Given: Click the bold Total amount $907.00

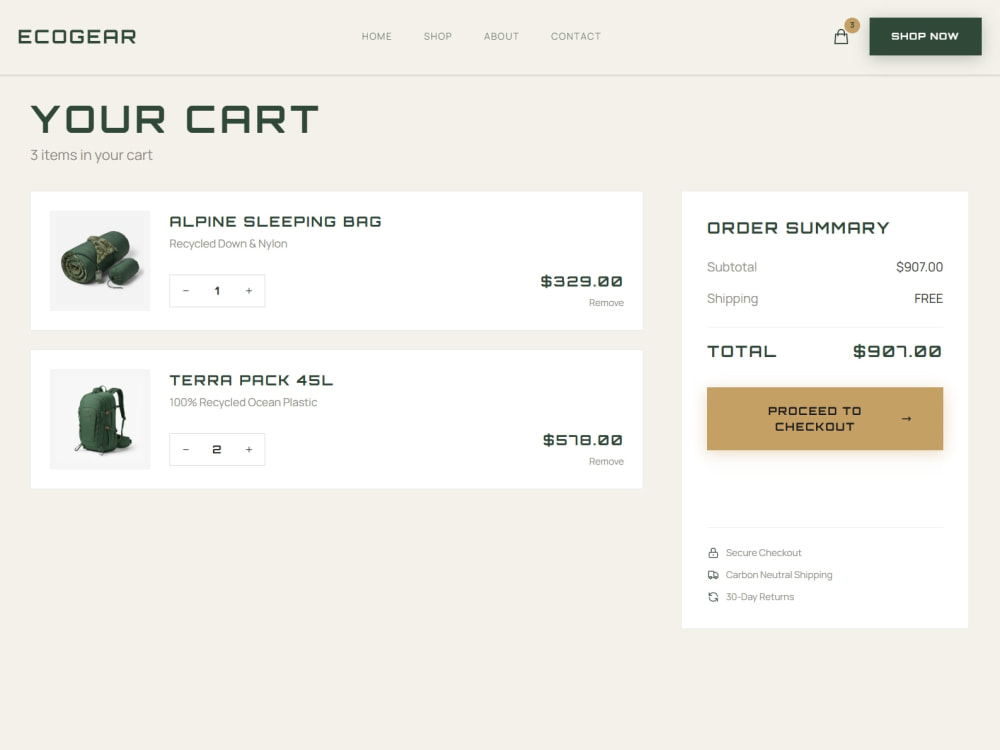Looking at the screenshot, I should pos(897,351).
